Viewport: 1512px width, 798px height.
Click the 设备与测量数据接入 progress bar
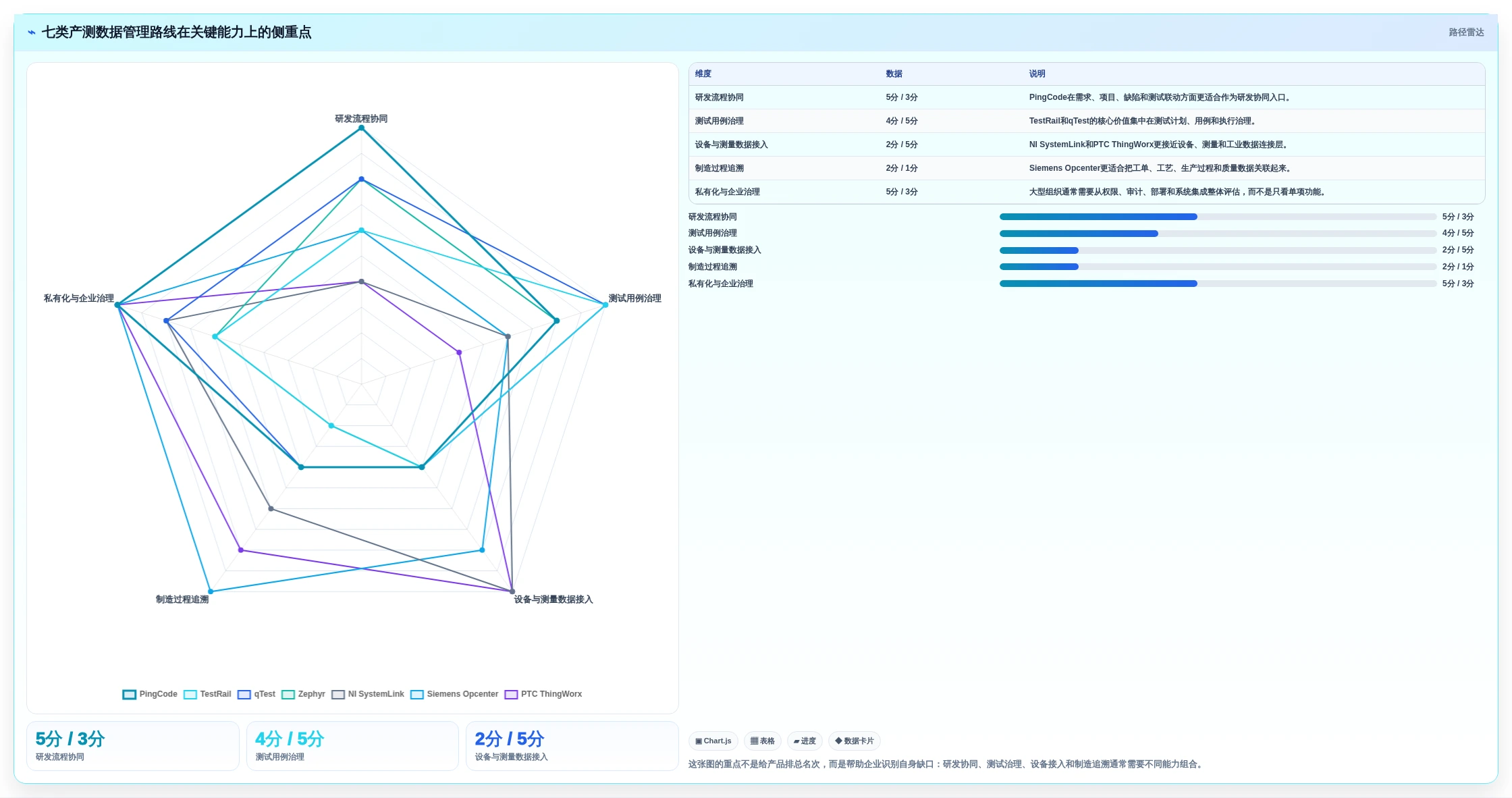click(x=1218, y=250)
